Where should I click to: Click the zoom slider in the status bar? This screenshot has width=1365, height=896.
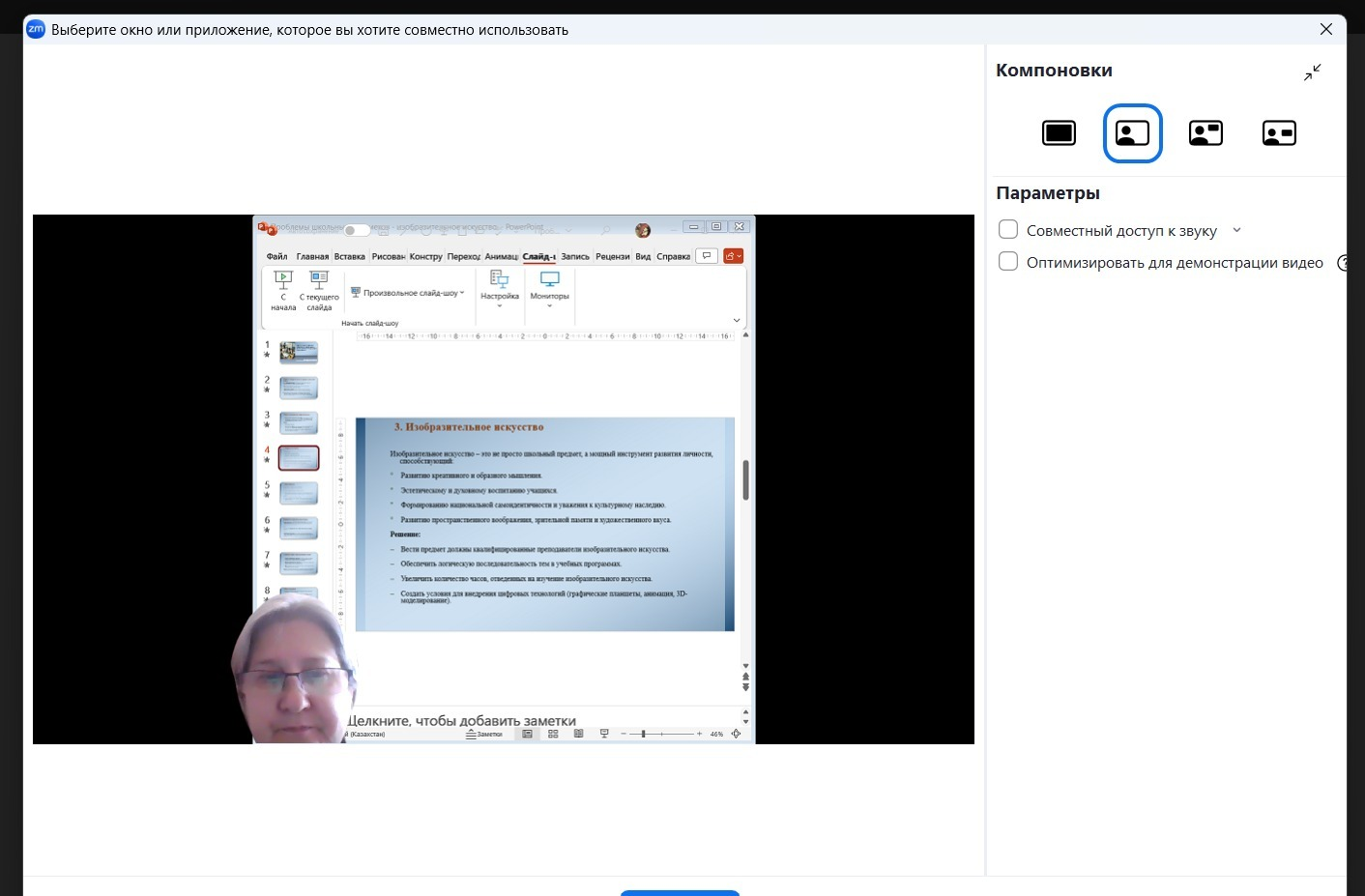pyautogui.click(x=644, y=735)
